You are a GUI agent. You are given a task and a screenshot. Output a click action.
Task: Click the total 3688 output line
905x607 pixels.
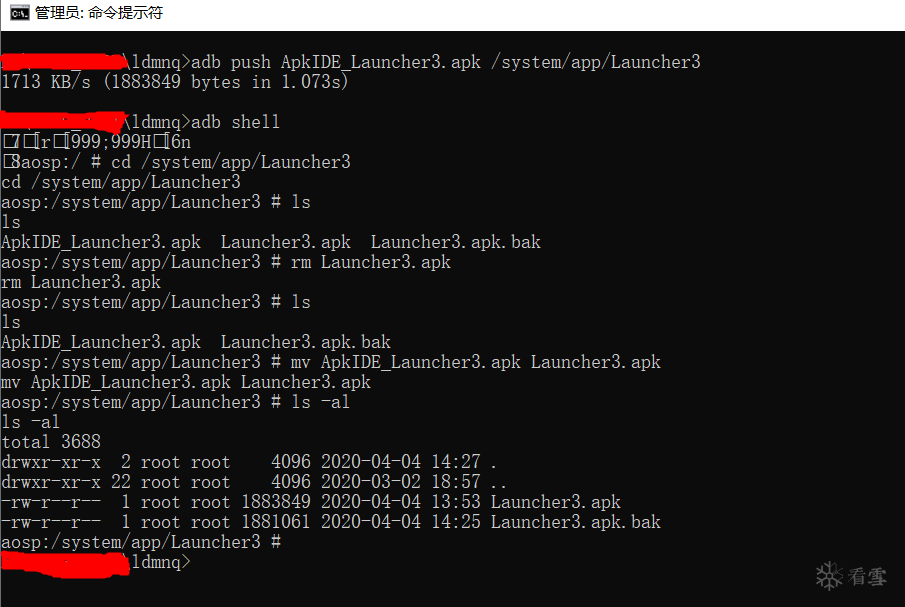[51, 442]
